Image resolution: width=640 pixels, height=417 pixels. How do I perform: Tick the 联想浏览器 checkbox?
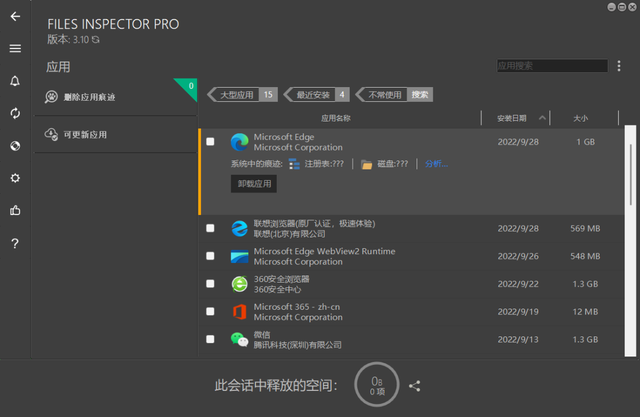210,228
